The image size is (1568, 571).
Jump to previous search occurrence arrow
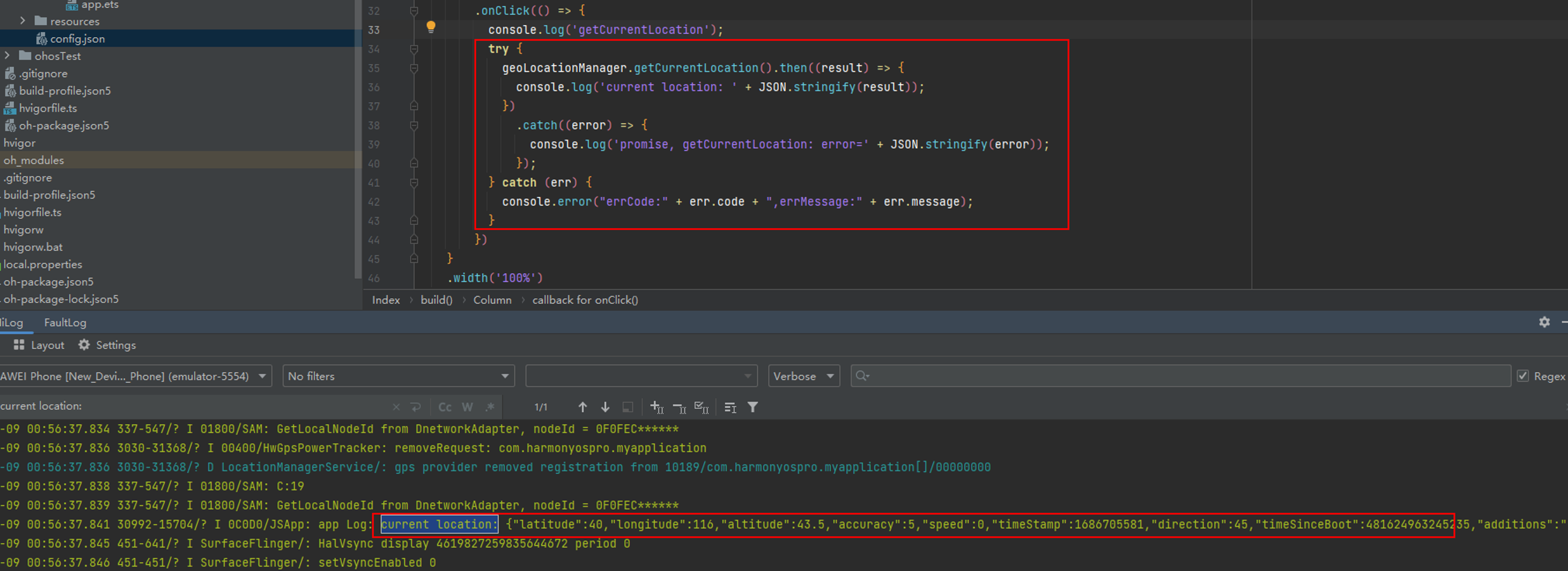tap(583, 407)
